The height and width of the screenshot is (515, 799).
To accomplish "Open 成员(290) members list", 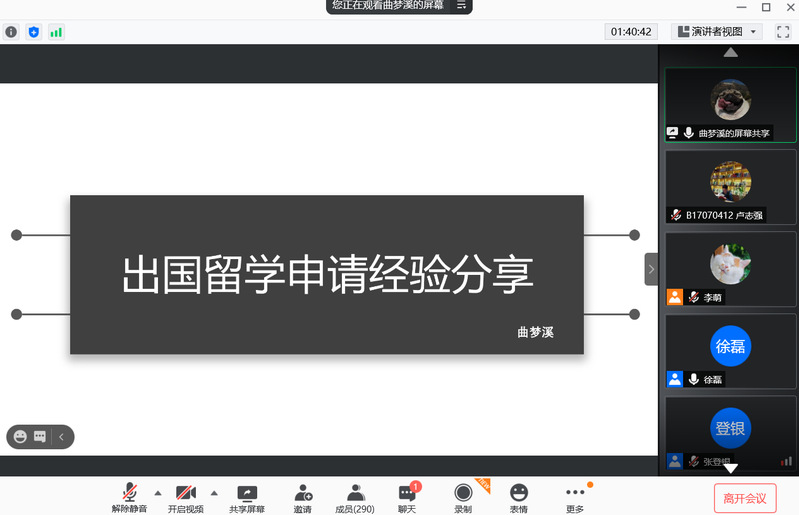I will (x=355, y=497).
